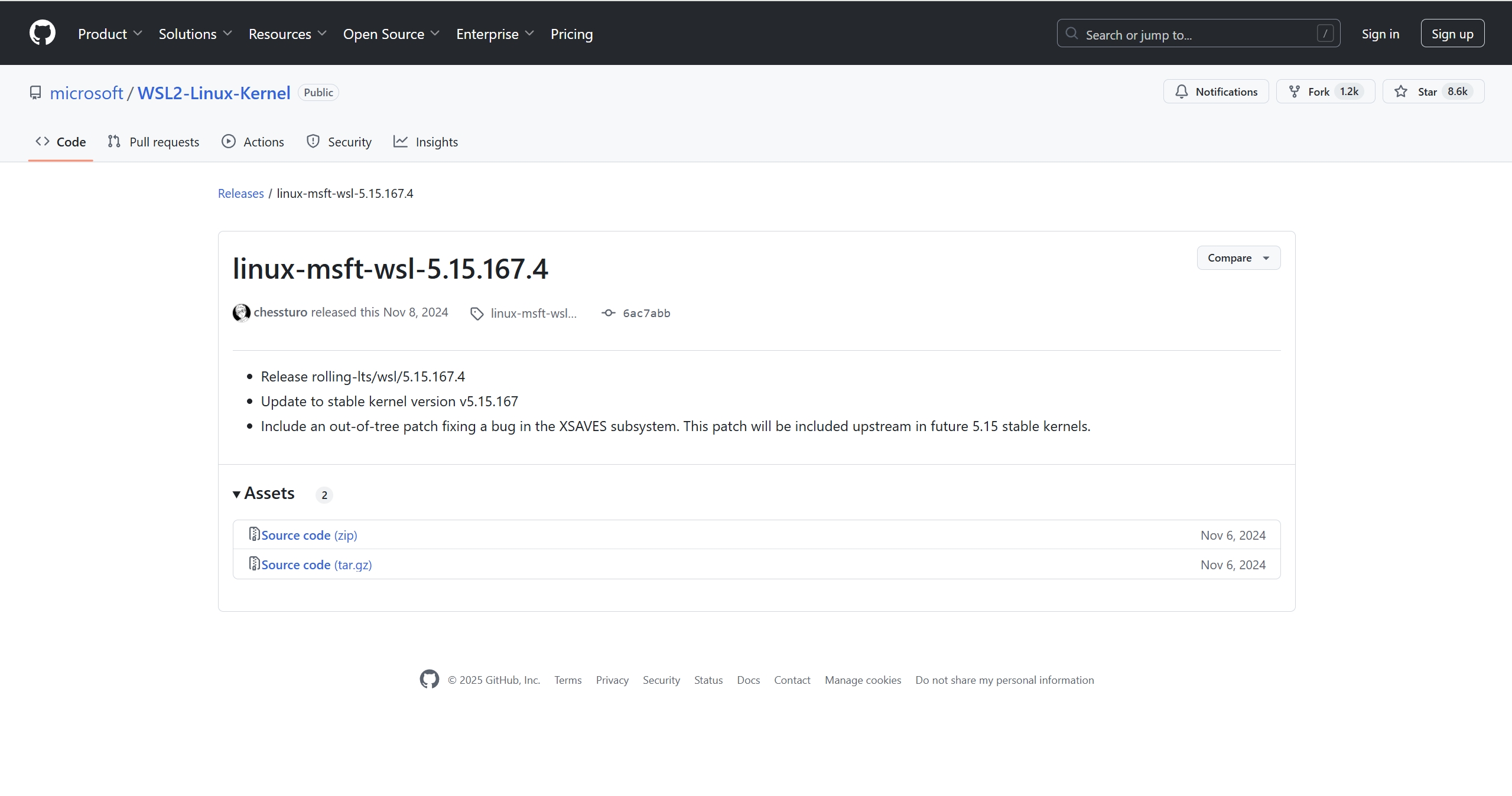Click the fork count 1.2k
This screenshot has height=796, width=1512.
click(1349, 92)
